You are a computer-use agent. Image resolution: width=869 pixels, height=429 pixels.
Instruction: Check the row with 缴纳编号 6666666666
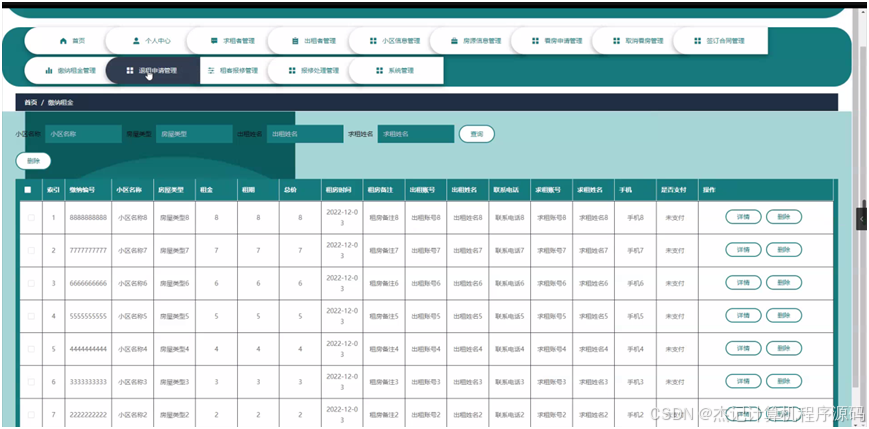(x=31, y=283)
